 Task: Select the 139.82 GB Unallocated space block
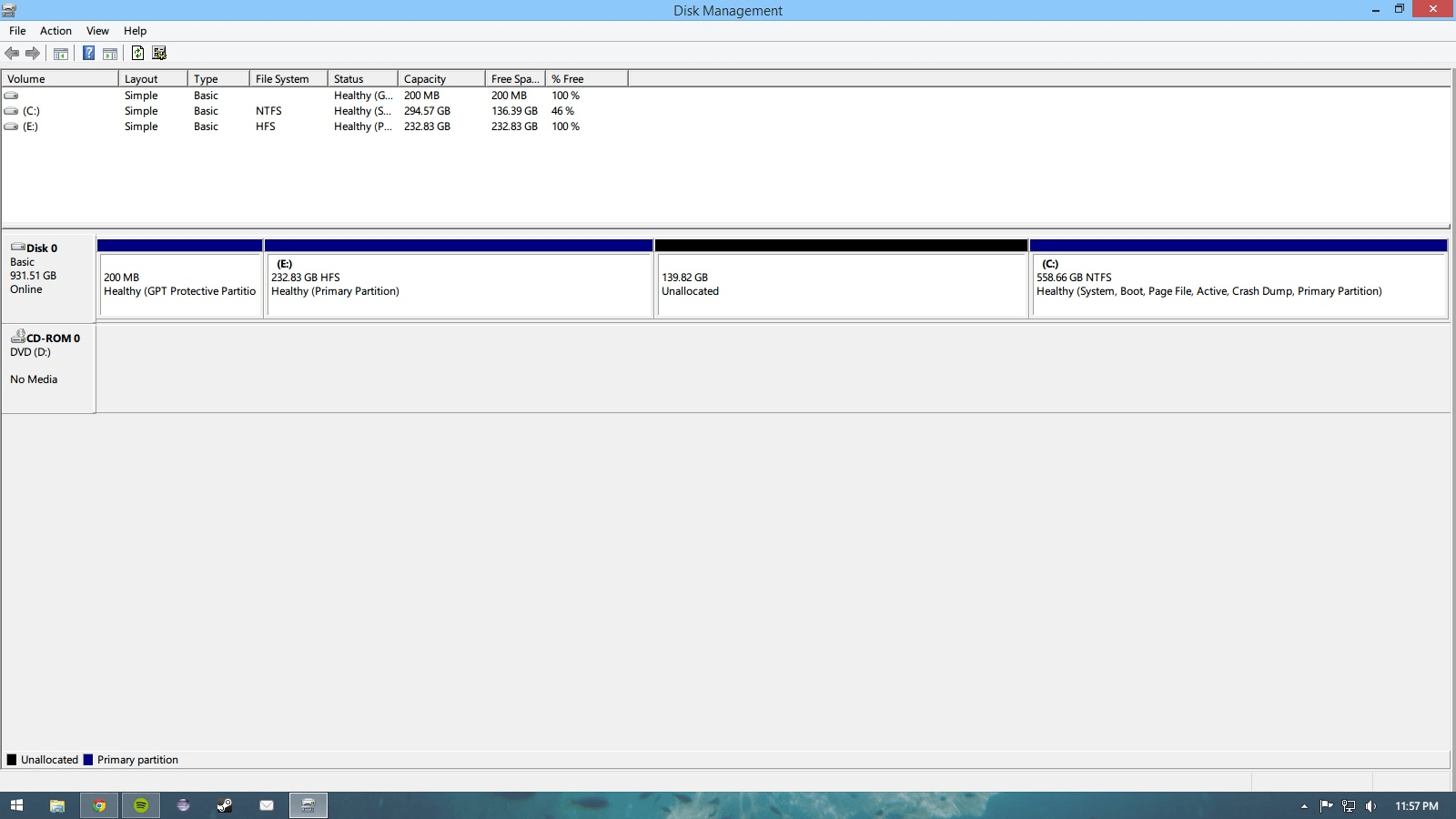(x=841, y=285)
